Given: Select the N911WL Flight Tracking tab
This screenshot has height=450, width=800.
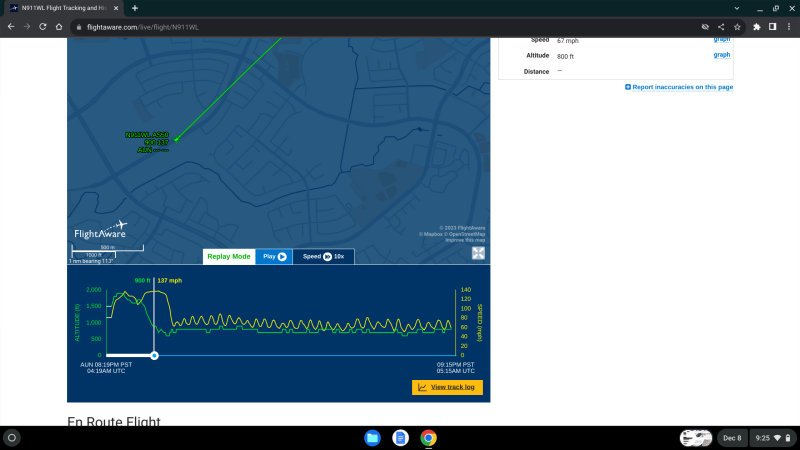Looking at the screenshot, I should point(62,8).
